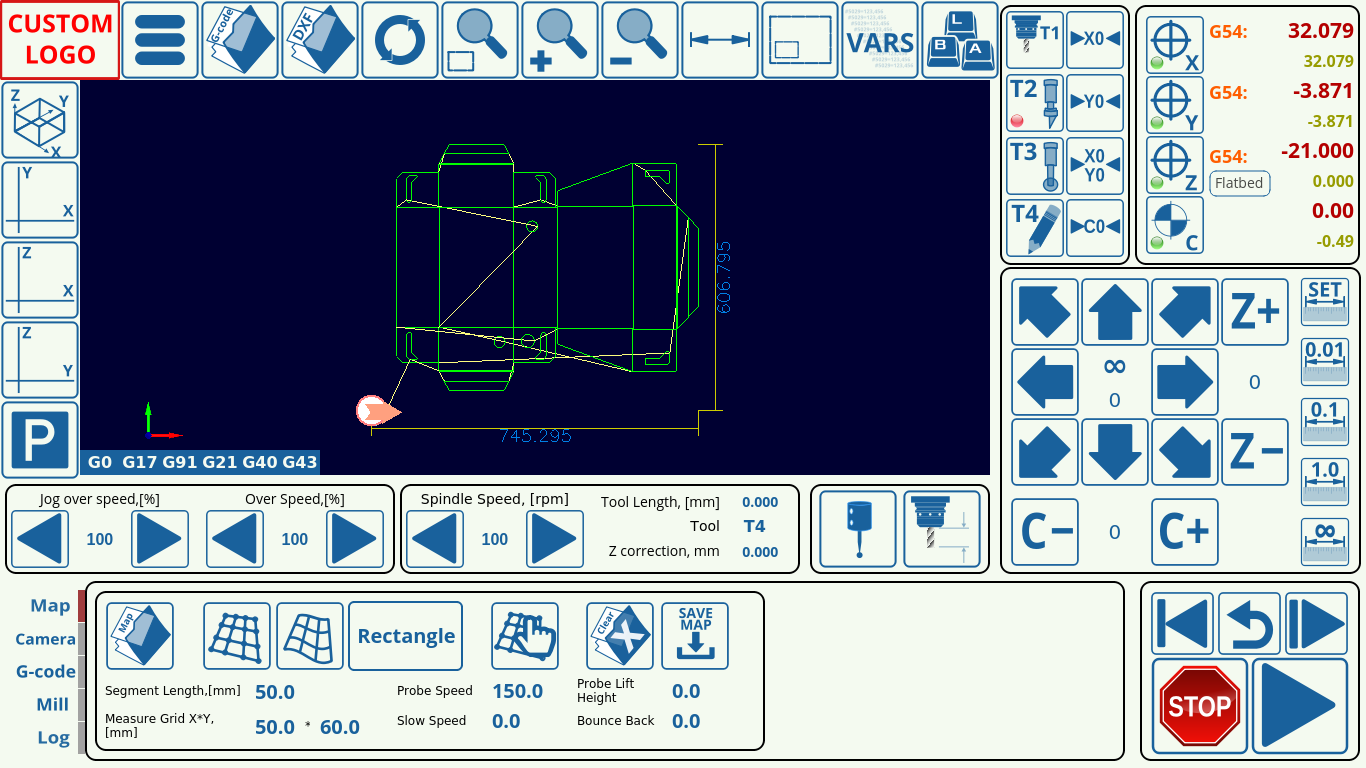Switch to the Camera tab
The image size is (1366, 768).
[x=45, y=639]
